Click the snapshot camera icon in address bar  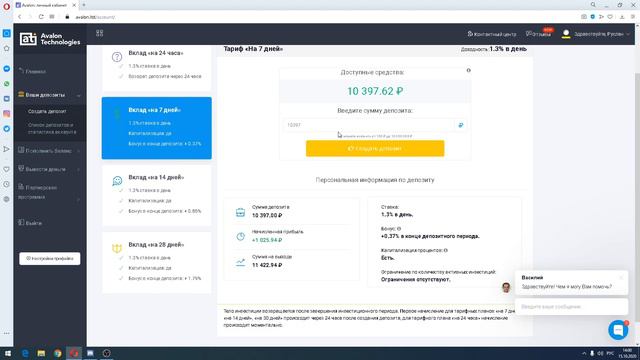click(584, 17)
